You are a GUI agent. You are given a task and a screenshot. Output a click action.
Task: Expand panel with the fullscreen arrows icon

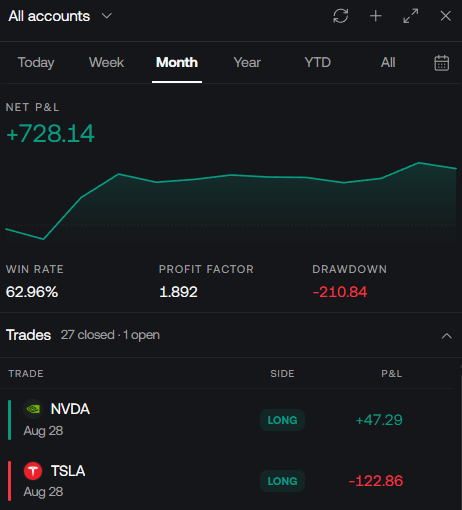411,16
